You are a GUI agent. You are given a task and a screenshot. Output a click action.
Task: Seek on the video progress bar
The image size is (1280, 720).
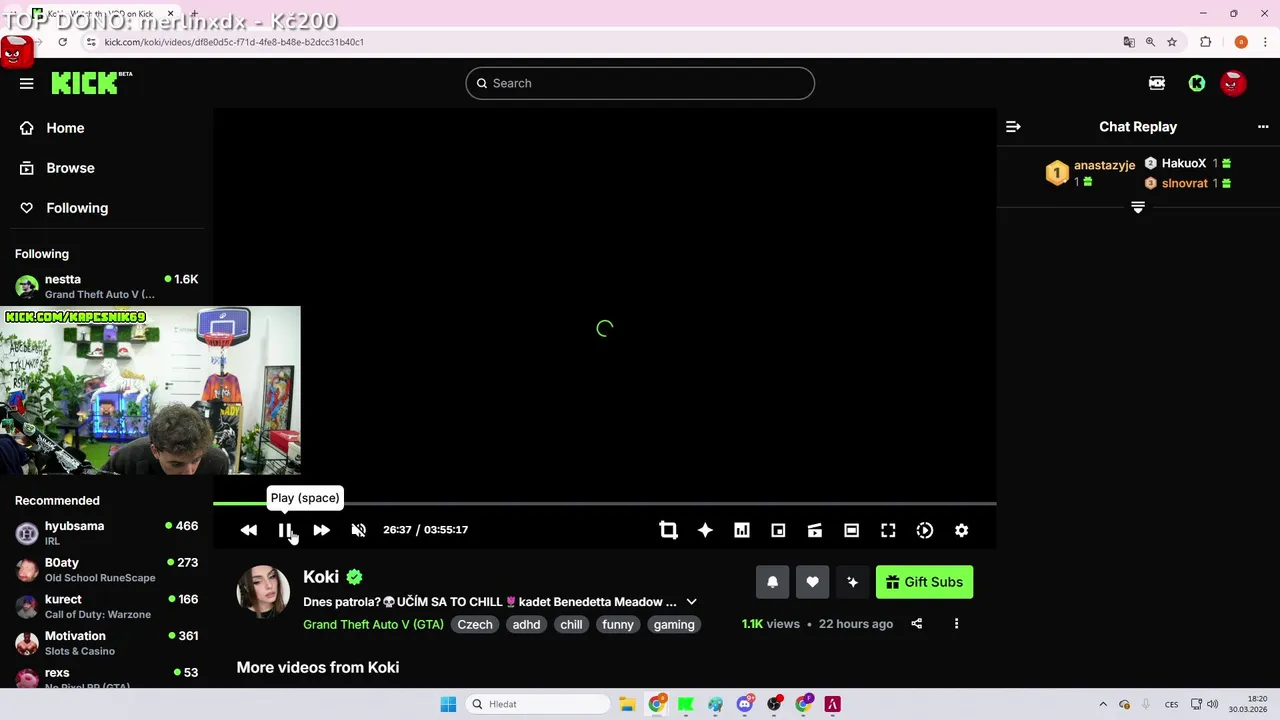(x=605, y=504)
